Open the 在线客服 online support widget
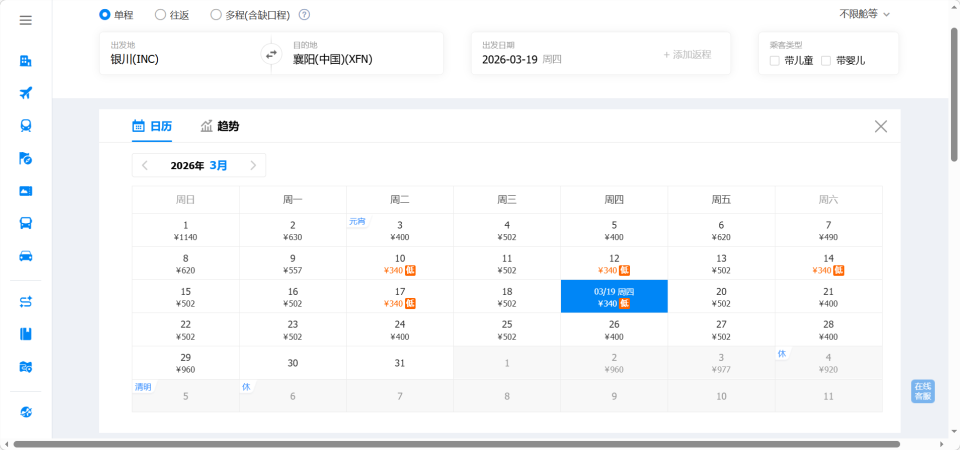 923,391
